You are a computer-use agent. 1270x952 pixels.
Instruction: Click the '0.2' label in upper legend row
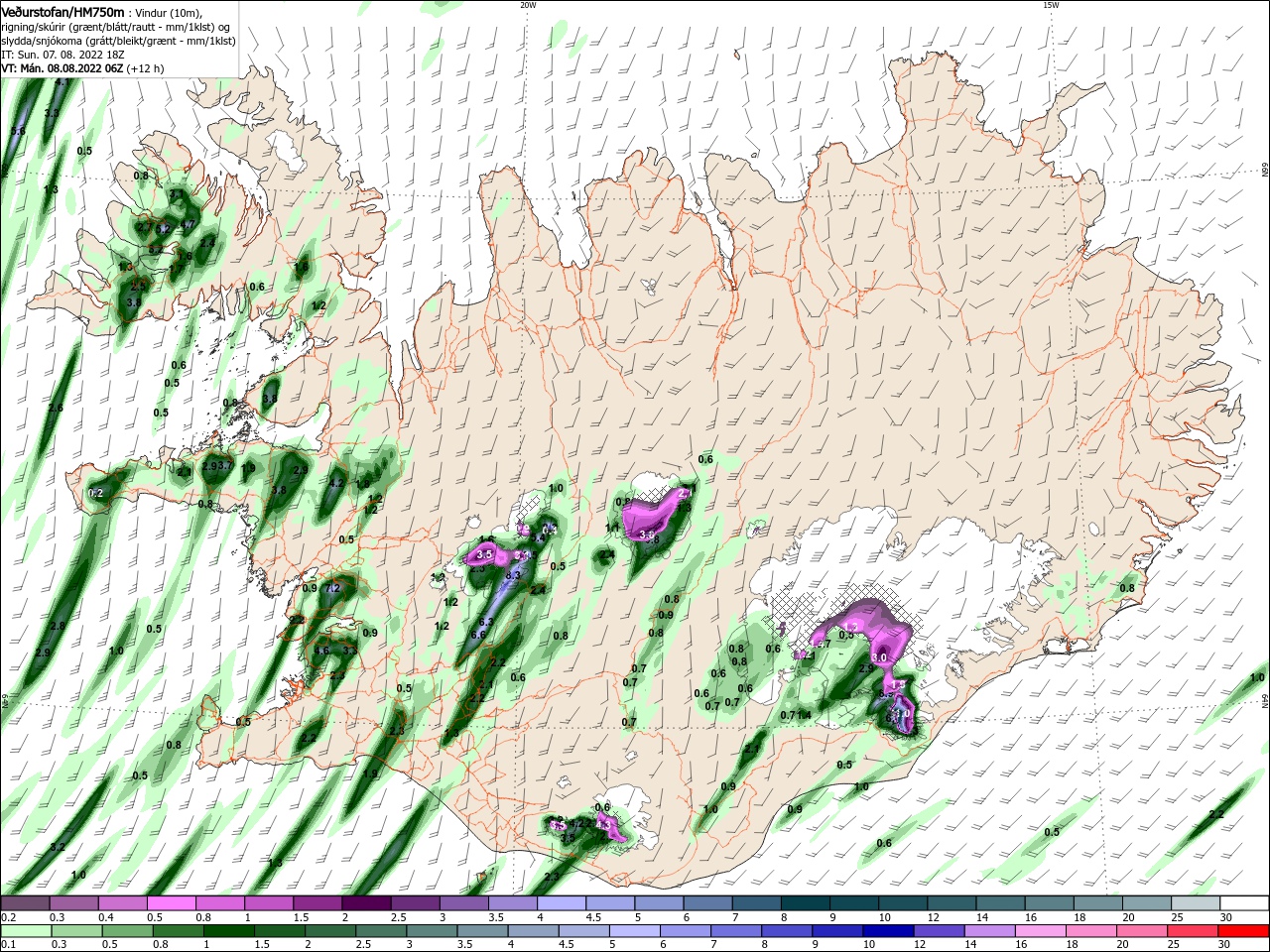click(x=8, y=917)
